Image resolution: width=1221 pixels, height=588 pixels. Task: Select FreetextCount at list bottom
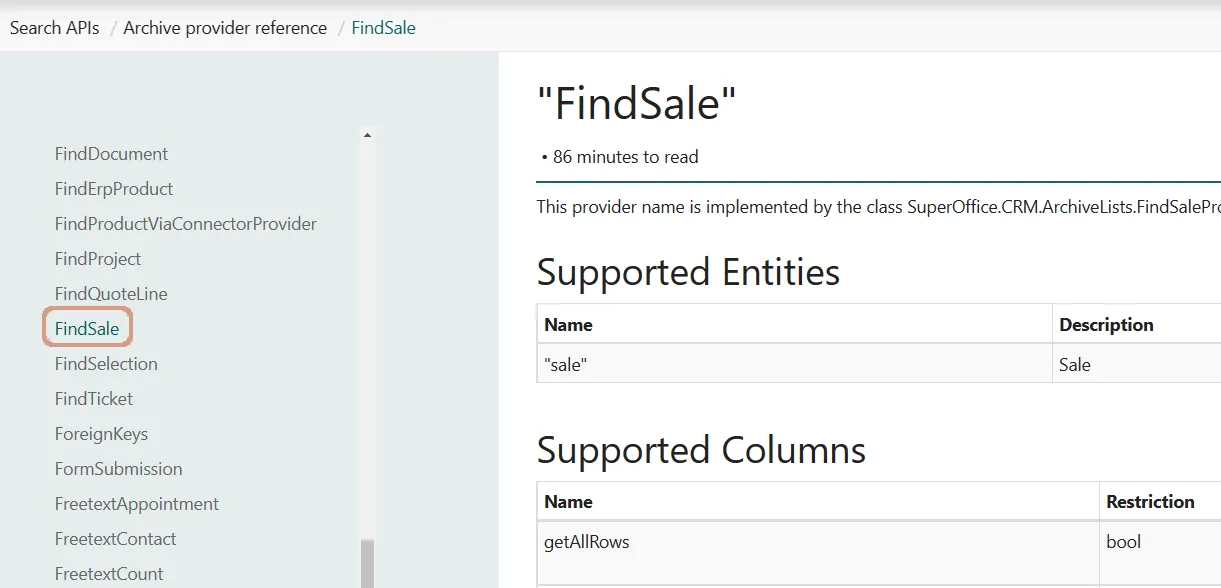pyautogui.click(x=109, y=574)
